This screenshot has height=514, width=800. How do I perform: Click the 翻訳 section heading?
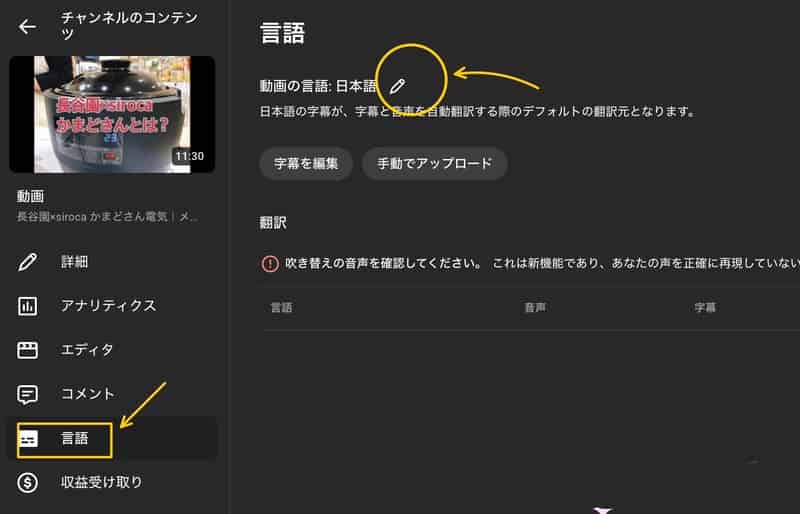tap(273, 223)
